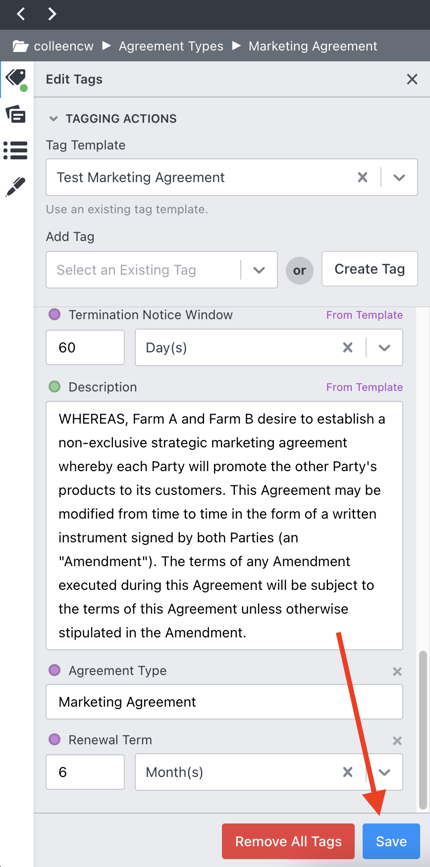Open the Tag Template dropdown
The height and width of the screenshot is (867, 430).
[x=399, y=177]
